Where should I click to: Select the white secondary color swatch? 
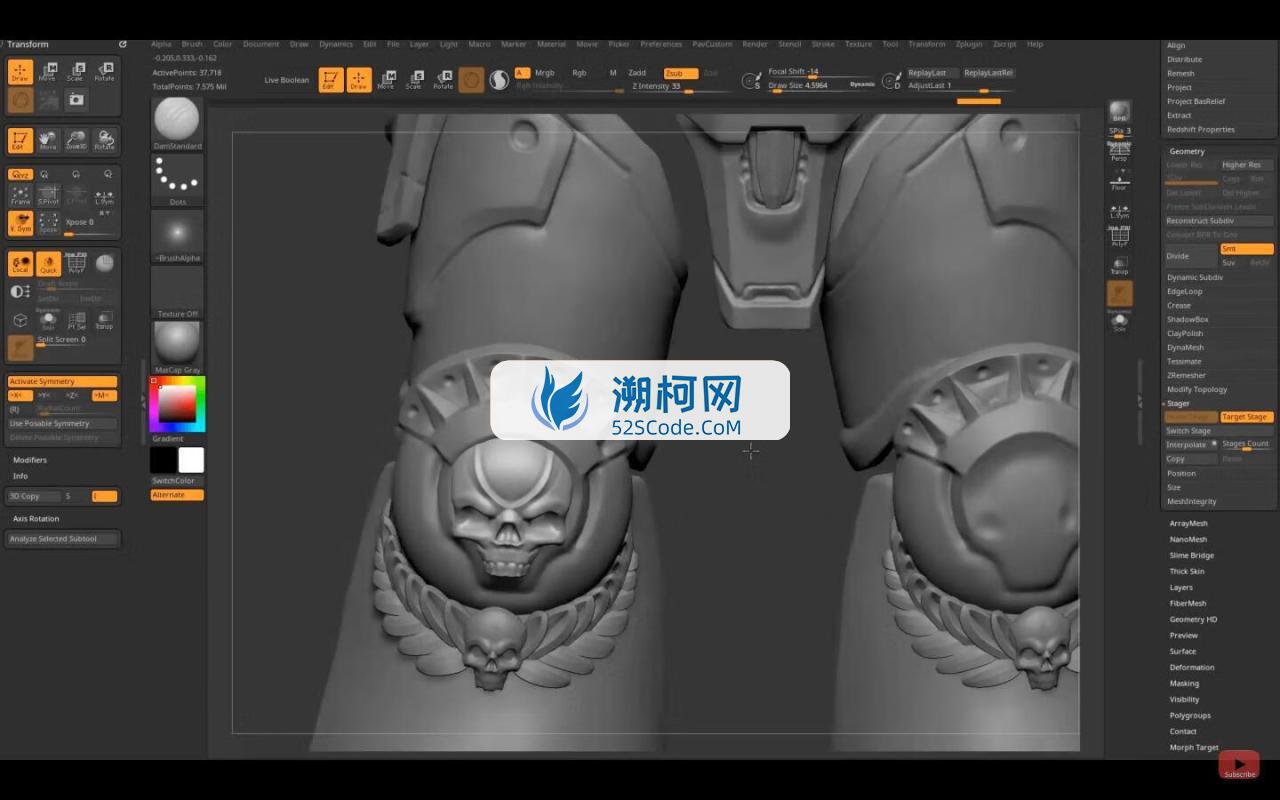(x=191, y=460)
